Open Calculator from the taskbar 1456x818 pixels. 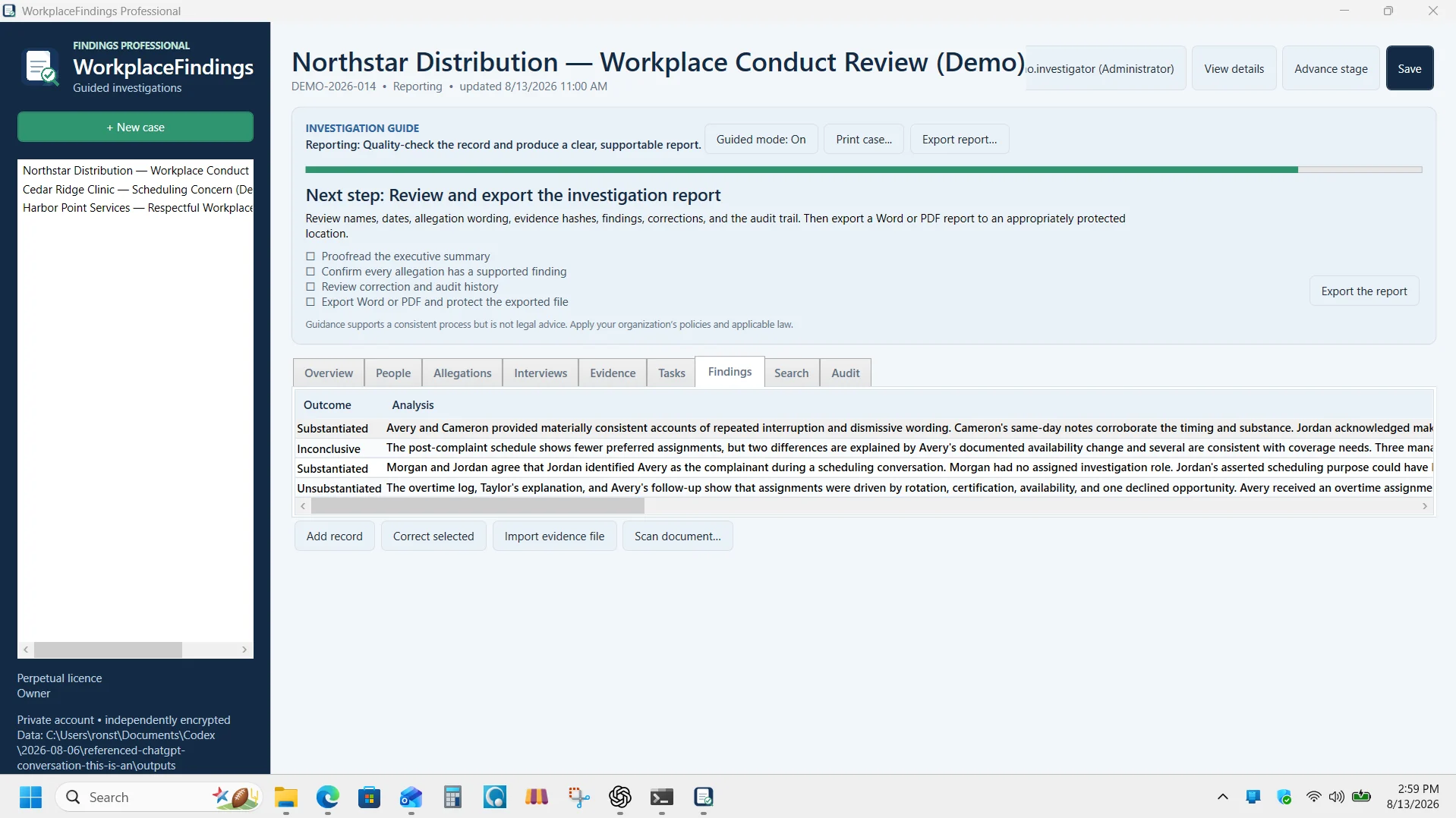coord(453,798)
